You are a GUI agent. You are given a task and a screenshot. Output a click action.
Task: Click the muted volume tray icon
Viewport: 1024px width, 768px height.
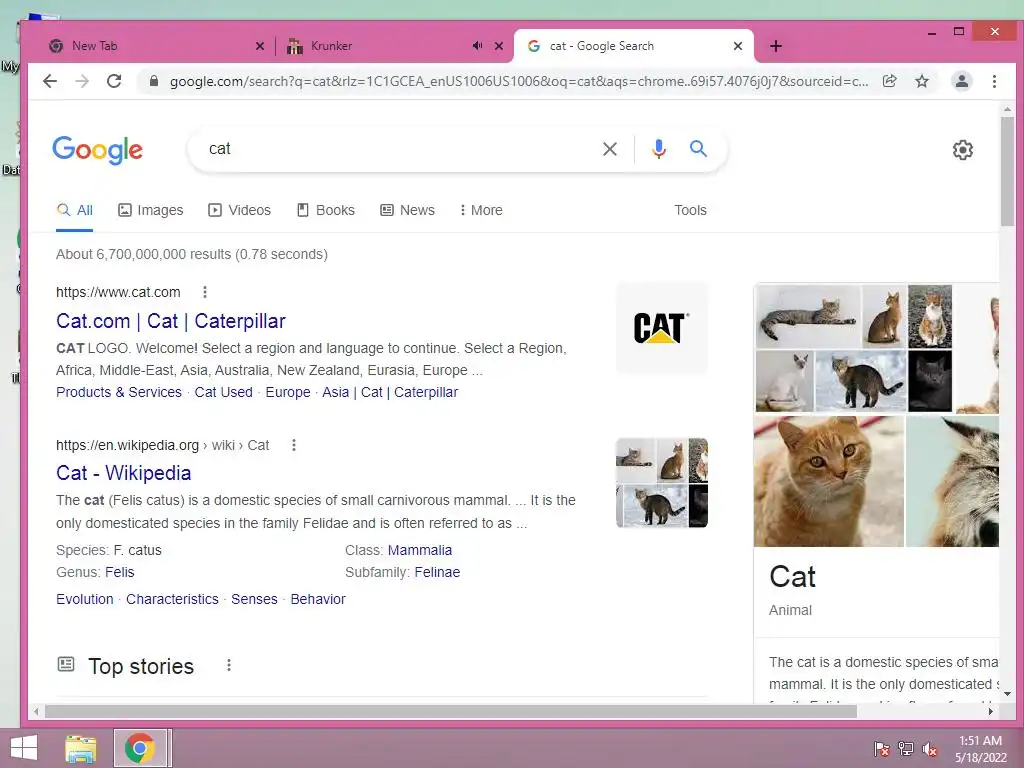(x=930, y=749)
